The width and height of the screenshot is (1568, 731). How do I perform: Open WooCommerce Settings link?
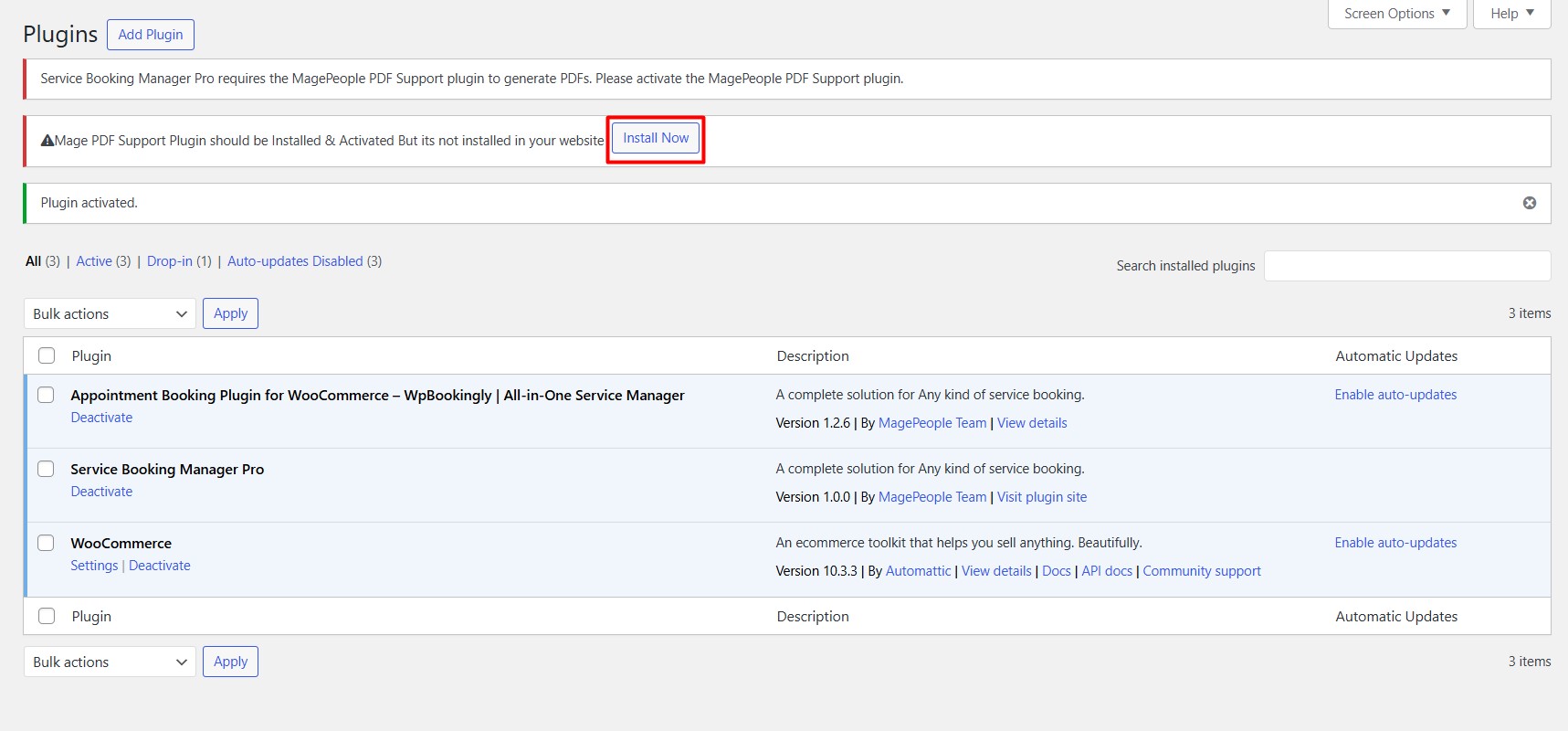pos(94,566)
